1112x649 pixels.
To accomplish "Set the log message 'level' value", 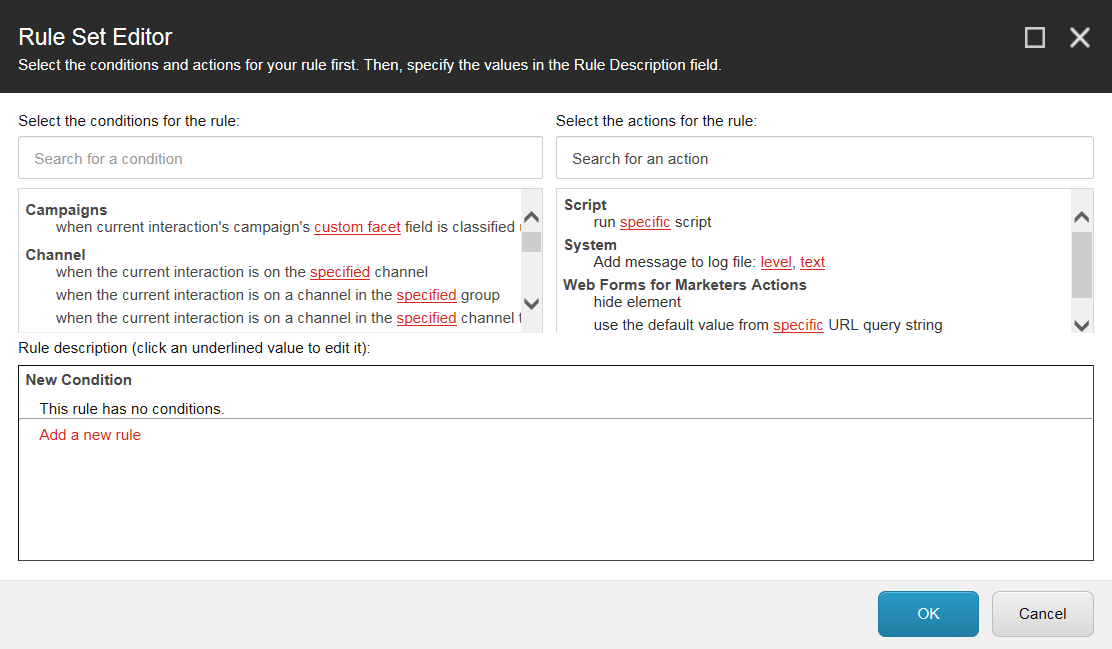I will point(776,262).
